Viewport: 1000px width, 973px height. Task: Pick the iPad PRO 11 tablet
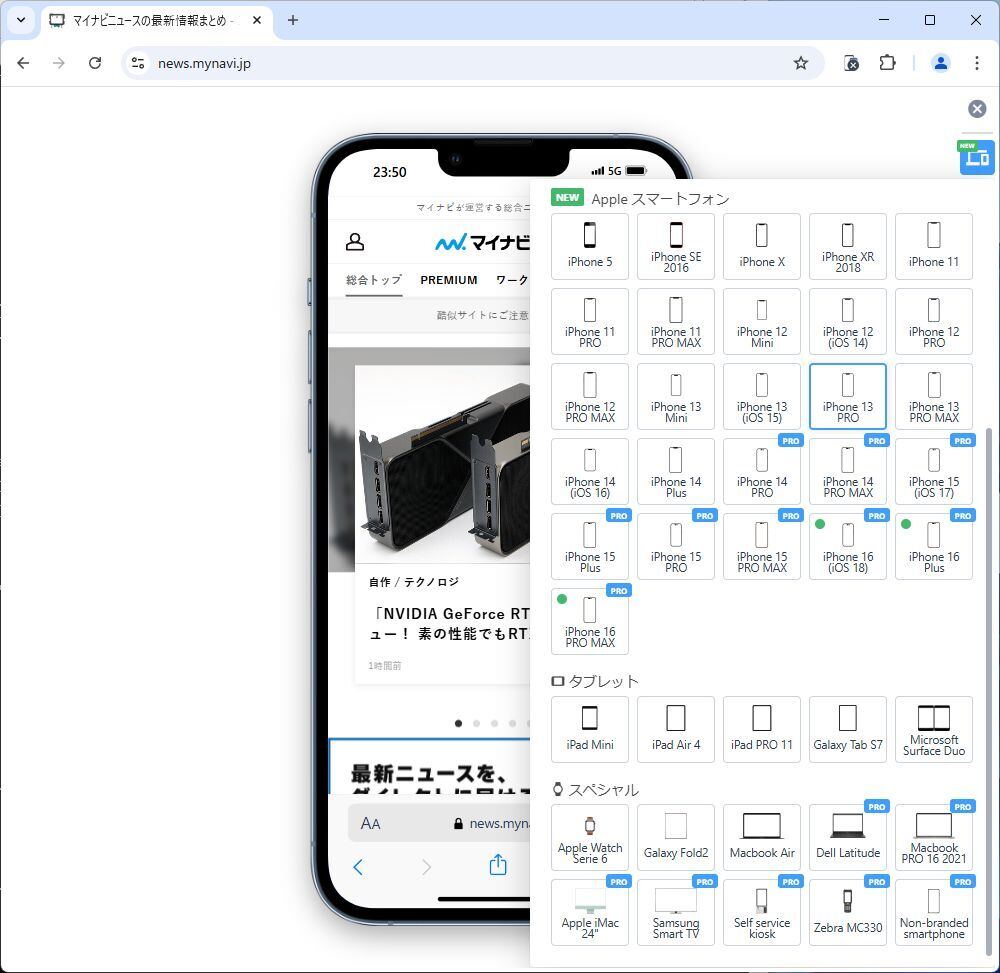(x=761, y=729)
